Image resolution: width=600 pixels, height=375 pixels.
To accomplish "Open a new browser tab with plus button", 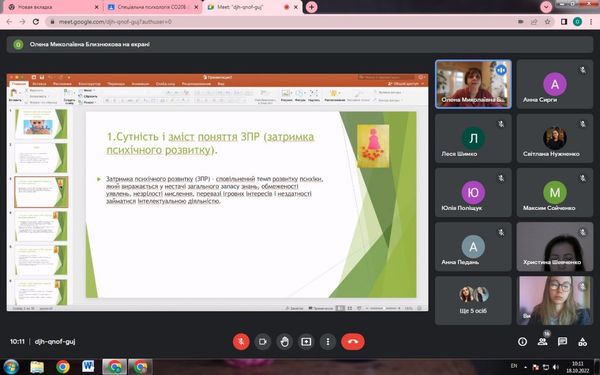I will (311, 7).
